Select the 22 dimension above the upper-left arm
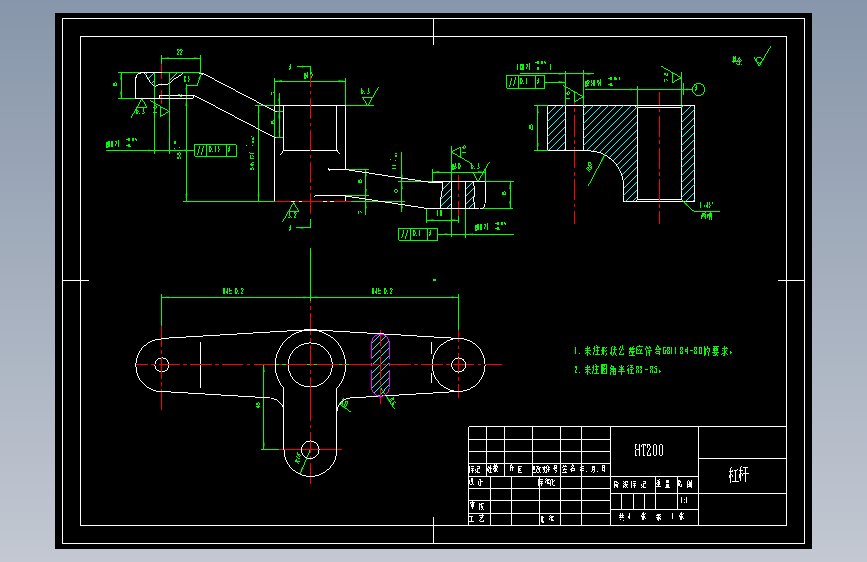 click(x=180, y=52)
